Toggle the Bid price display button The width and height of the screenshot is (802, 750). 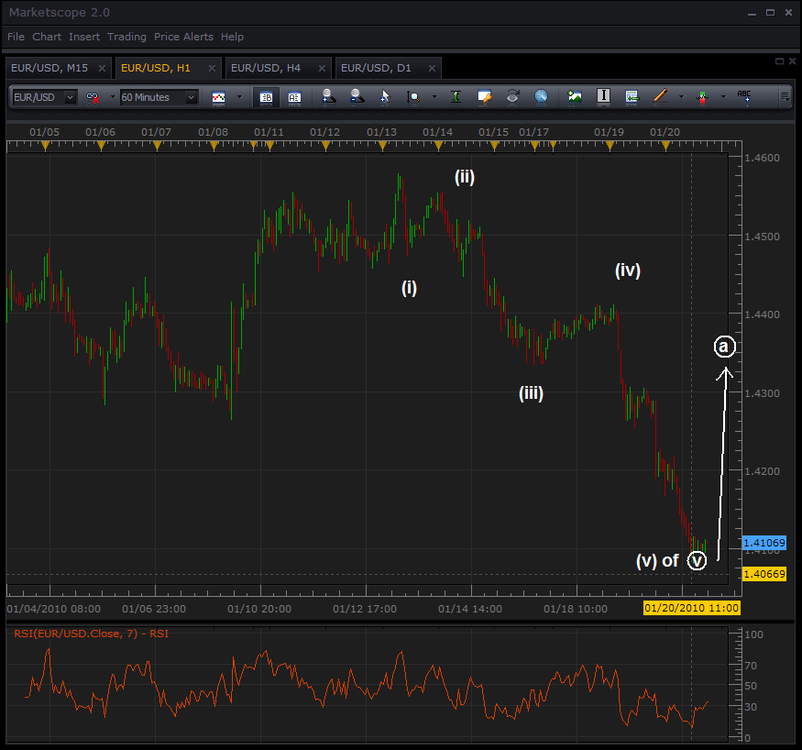coord(266,97)
